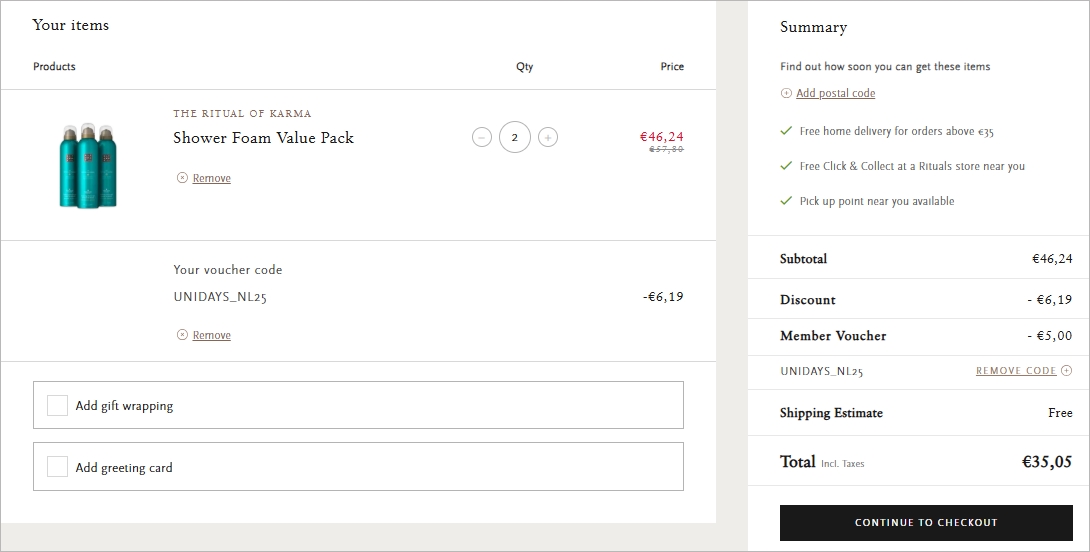Screen dimensions: 1090x552
Task: Open the Add postal code link
Action: click(x=835, y=93)
